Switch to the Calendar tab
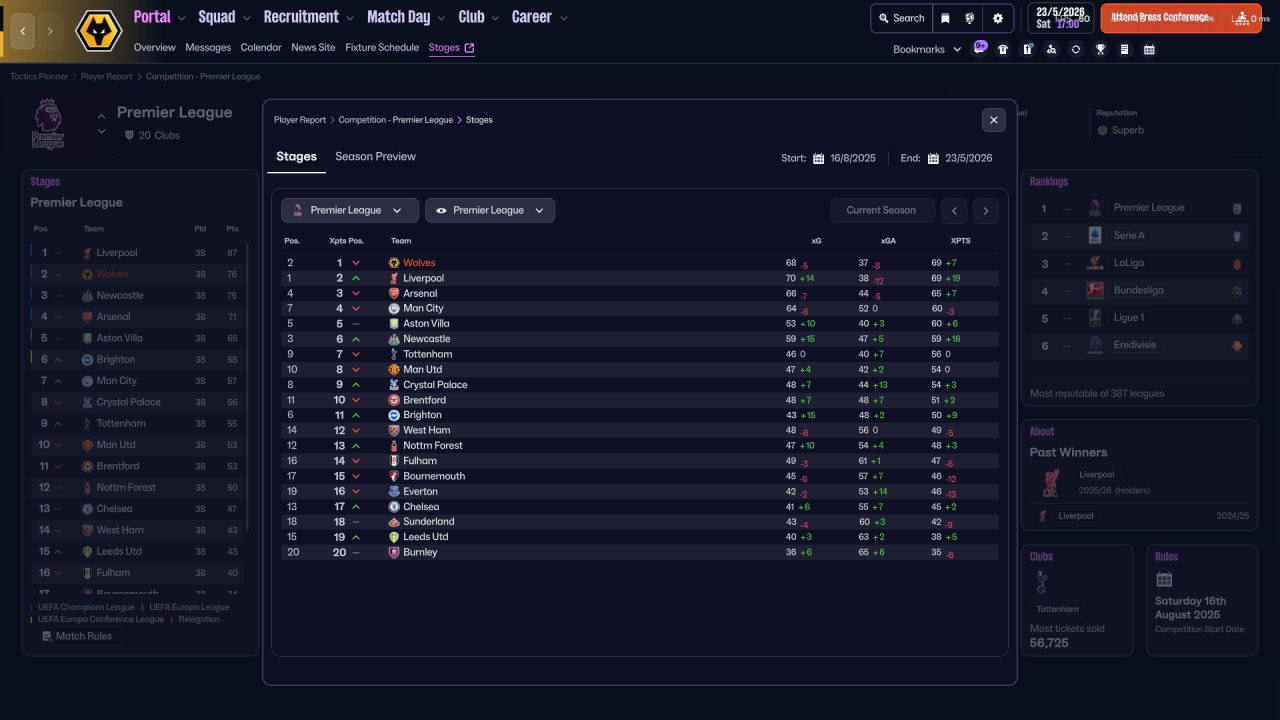Viewport: 1280px width, 720px height. click(261, 48)
